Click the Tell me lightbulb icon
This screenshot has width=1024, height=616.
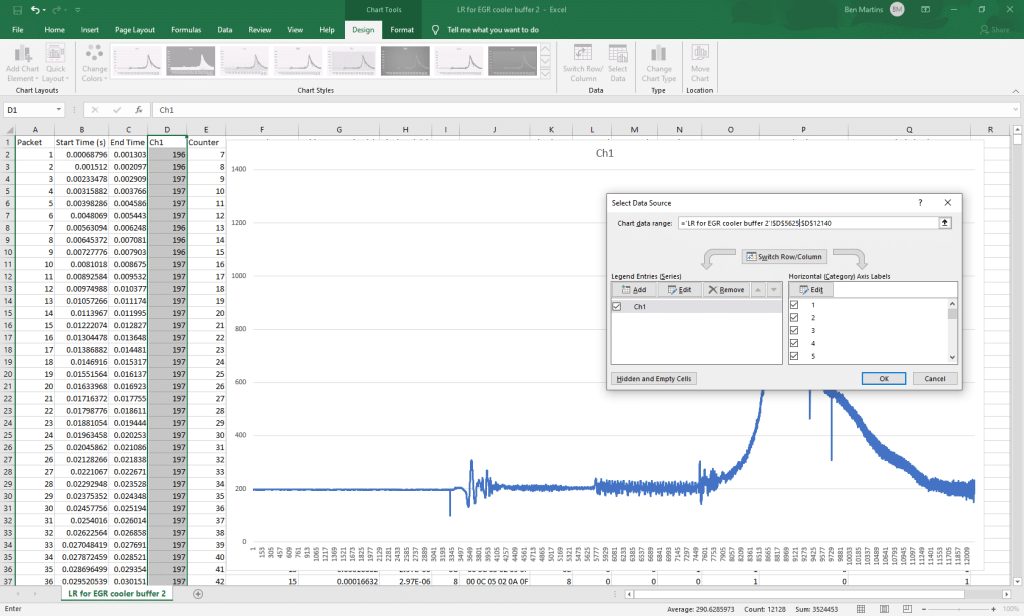click(436, 29)
